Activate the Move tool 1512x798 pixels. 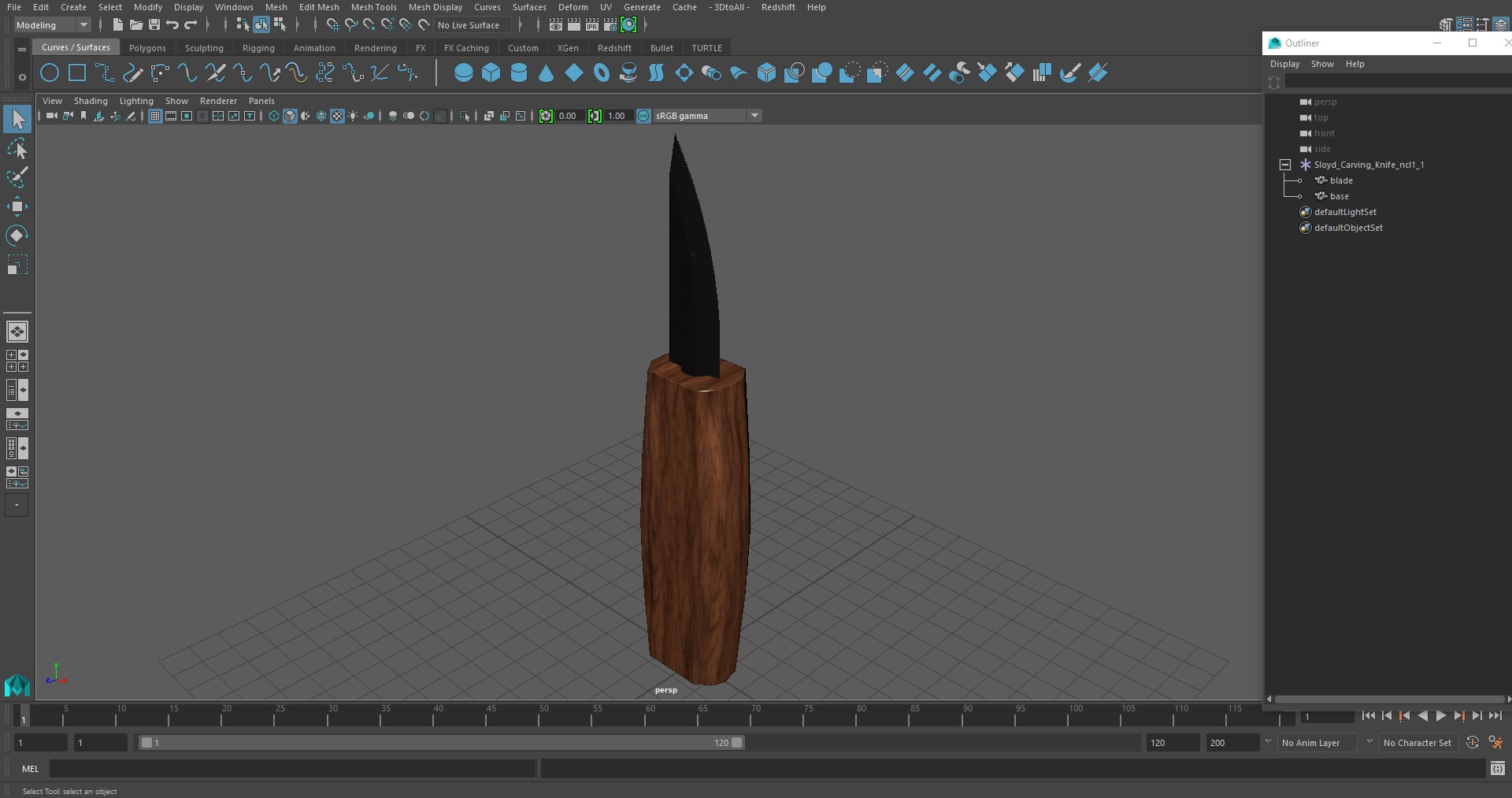click(17, 206)
